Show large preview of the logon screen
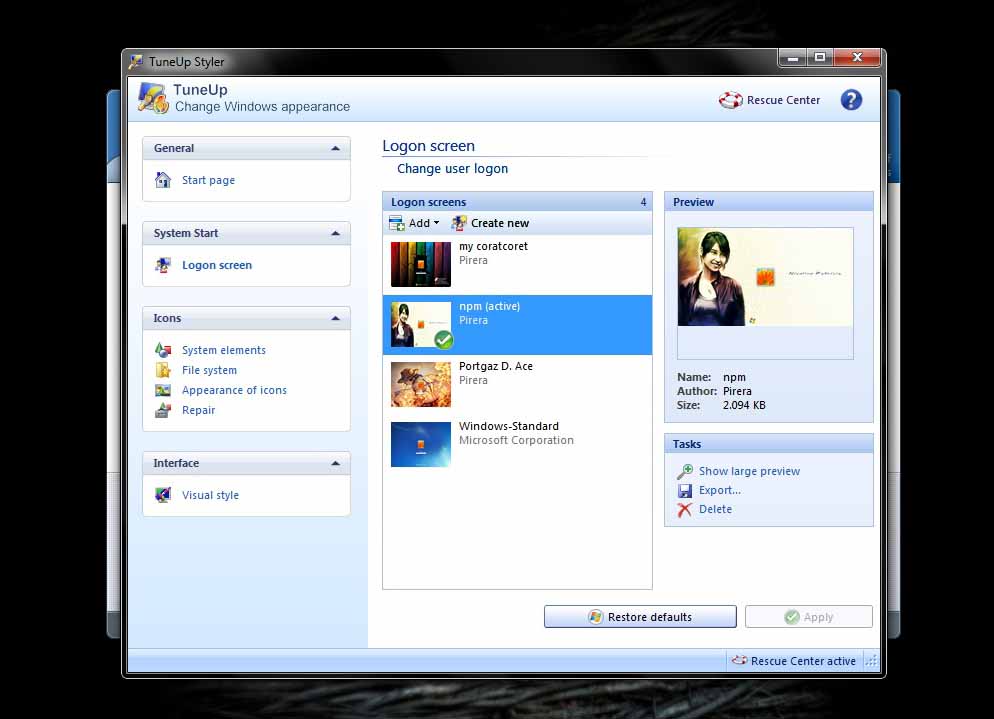The image size is (994, 719). click(x=748, y=471)
